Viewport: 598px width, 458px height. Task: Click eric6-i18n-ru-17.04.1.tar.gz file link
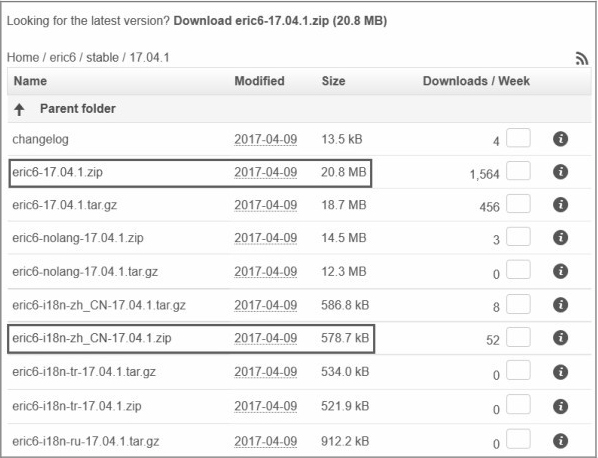(x=85, y=441)
